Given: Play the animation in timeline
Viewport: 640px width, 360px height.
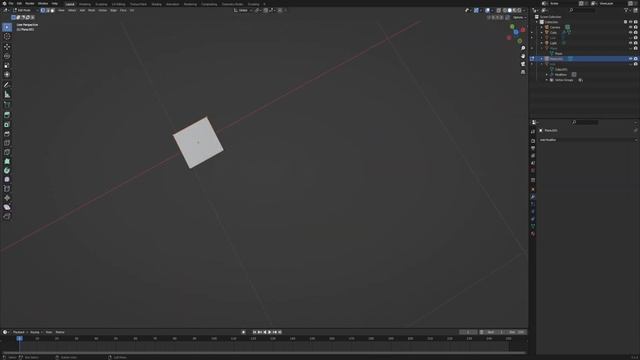Looking at the screenshot, I should click(x=269, y=332).
